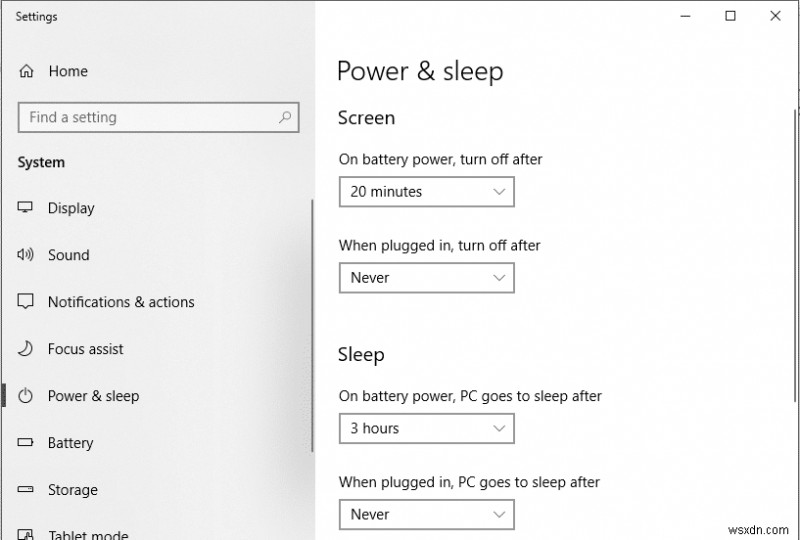Click the Storage drive icon
Viewport: 800px width, 540px height.
26,490
